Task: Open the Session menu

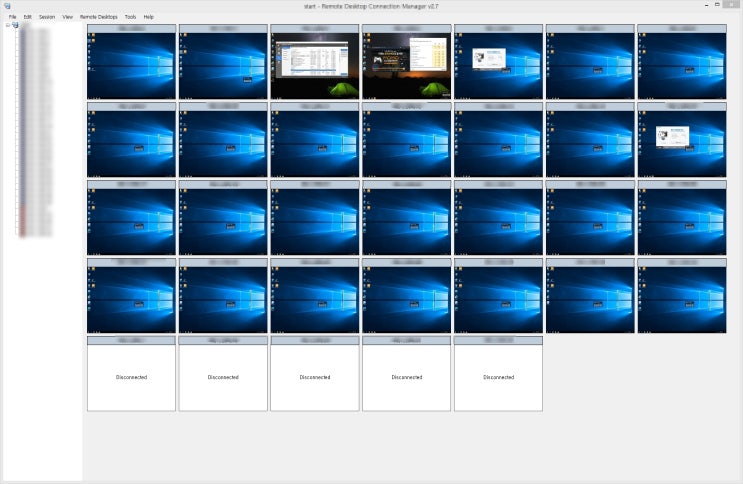Action: [x=46, y=17]
